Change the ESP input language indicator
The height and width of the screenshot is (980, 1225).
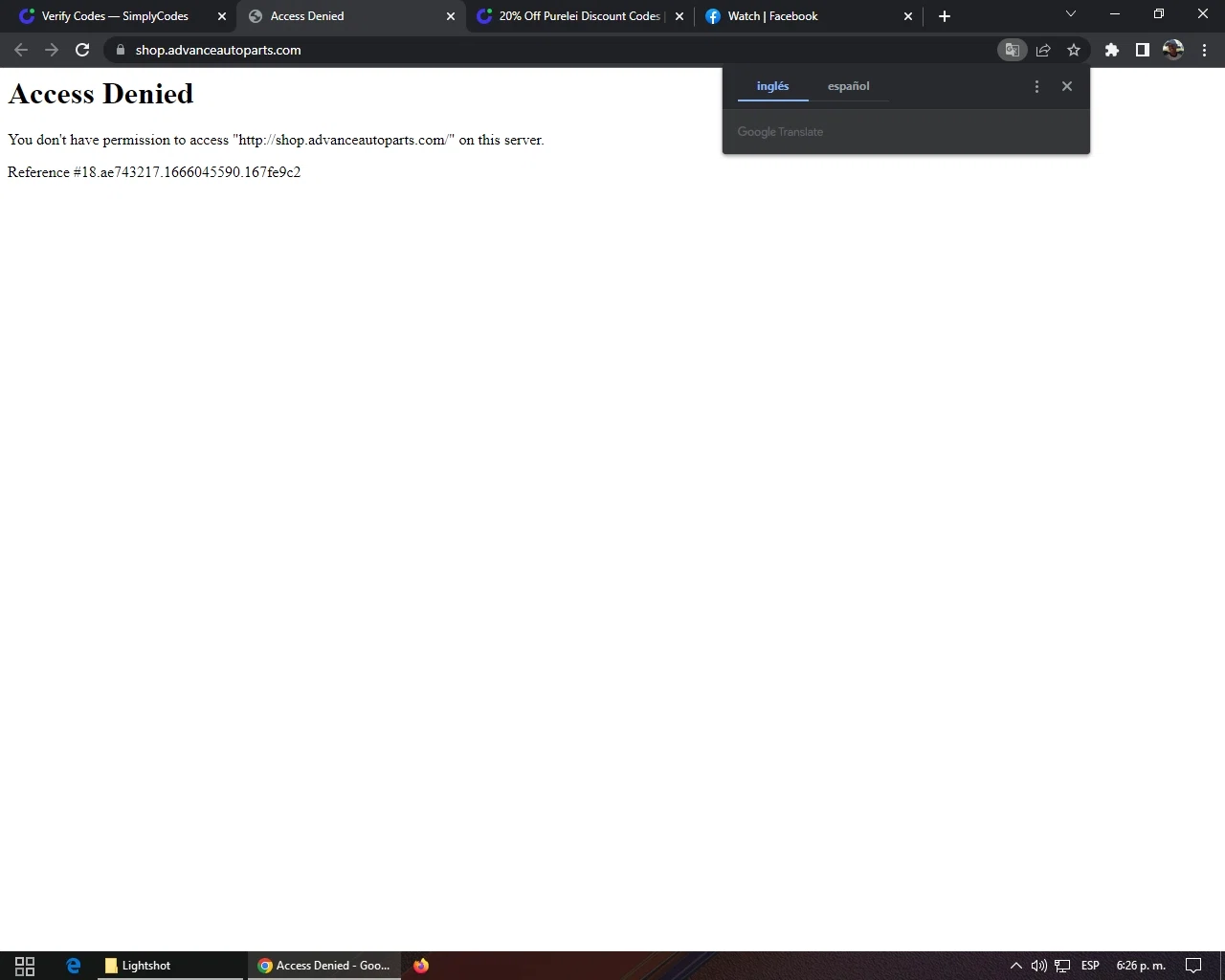1090,966
